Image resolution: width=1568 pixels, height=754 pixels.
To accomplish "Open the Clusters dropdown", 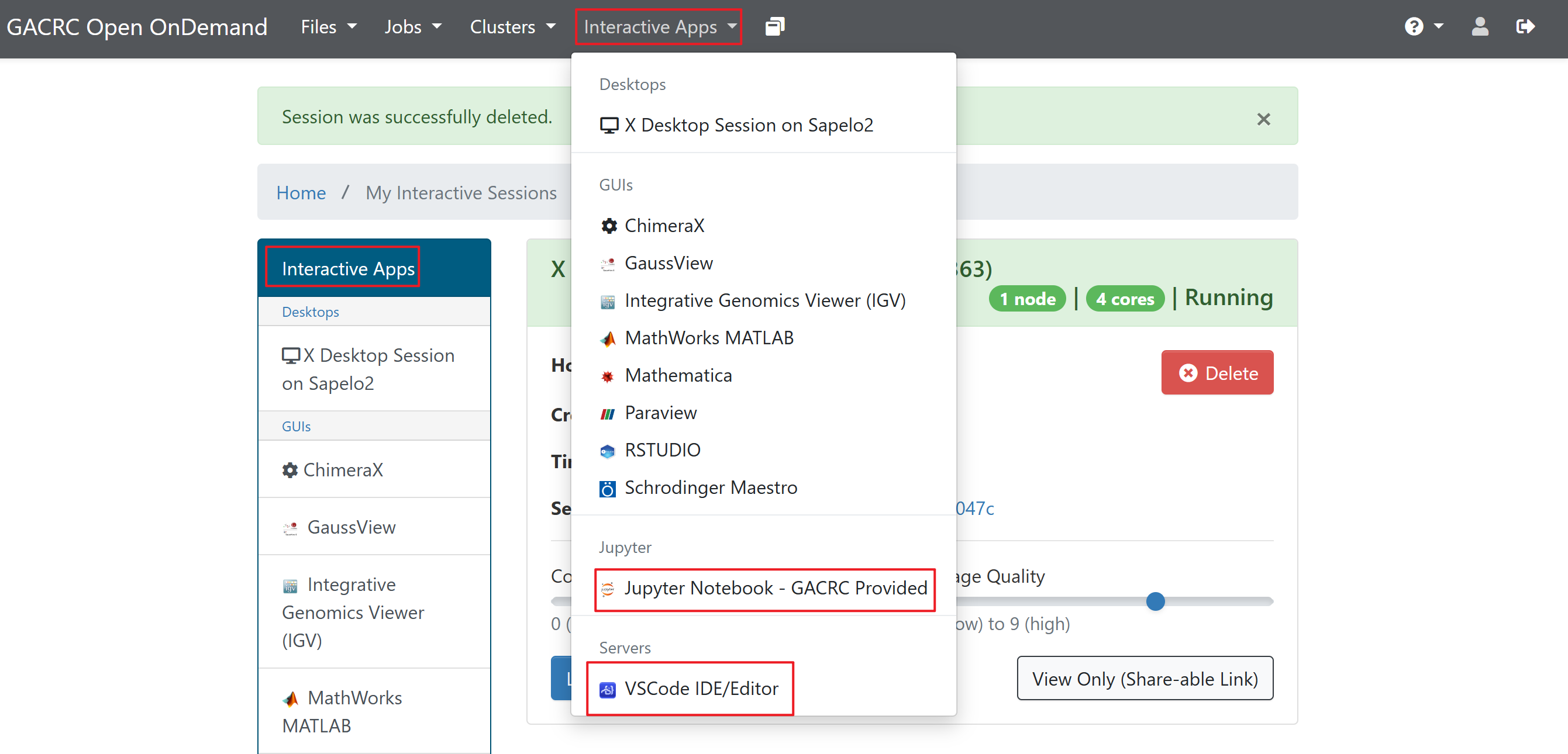I will tap(512, 27).
